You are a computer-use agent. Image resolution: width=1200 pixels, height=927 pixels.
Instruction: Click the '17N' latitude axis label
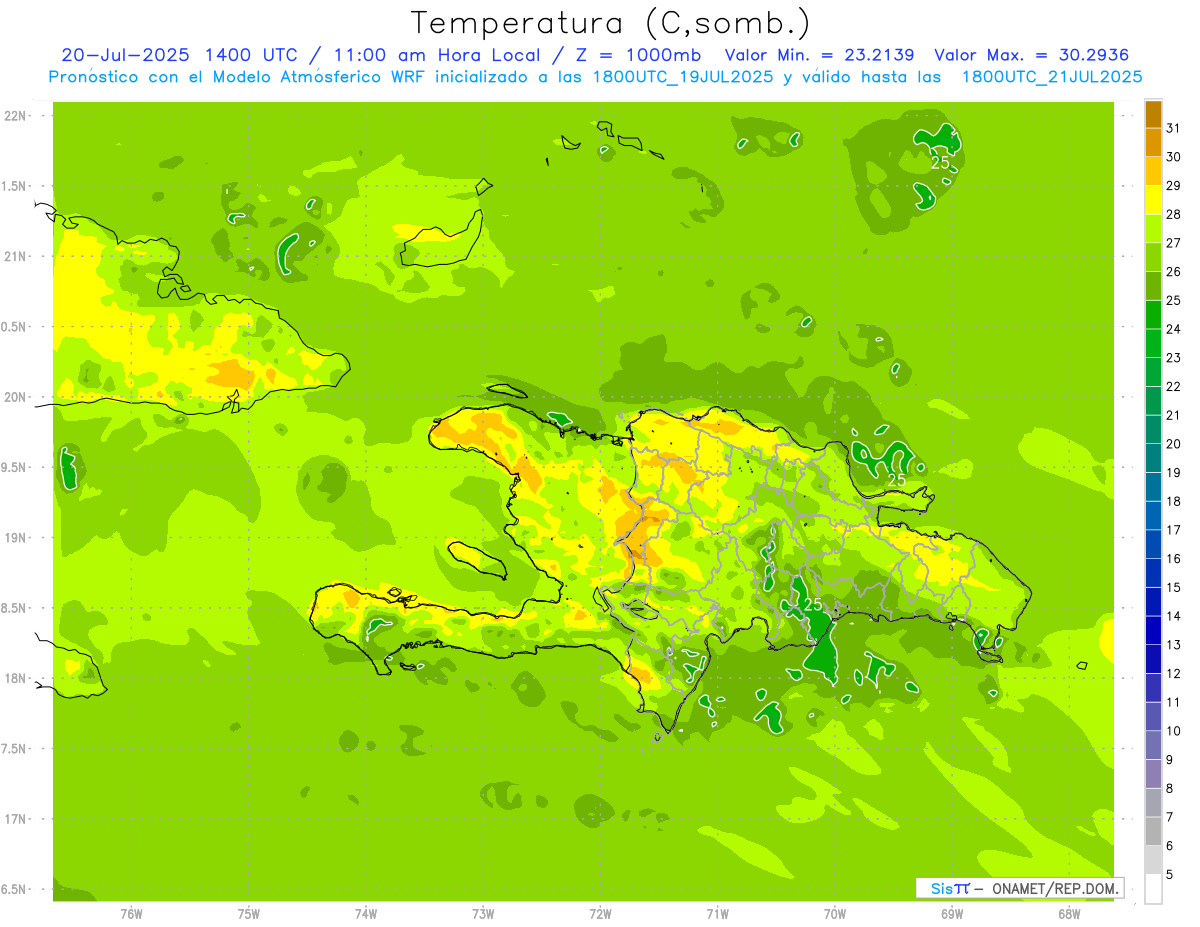pyautogui.click(x=15, y=819)
